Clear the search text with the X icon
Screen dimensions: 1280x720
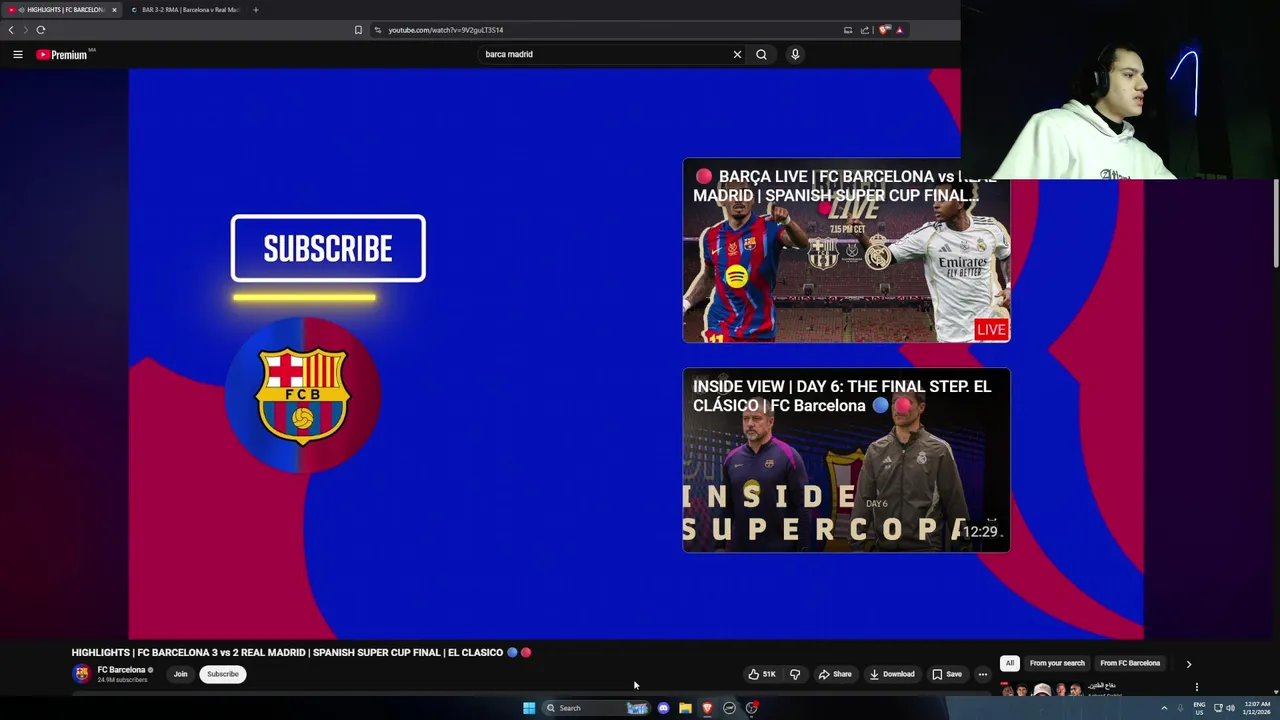coord(737,54)
